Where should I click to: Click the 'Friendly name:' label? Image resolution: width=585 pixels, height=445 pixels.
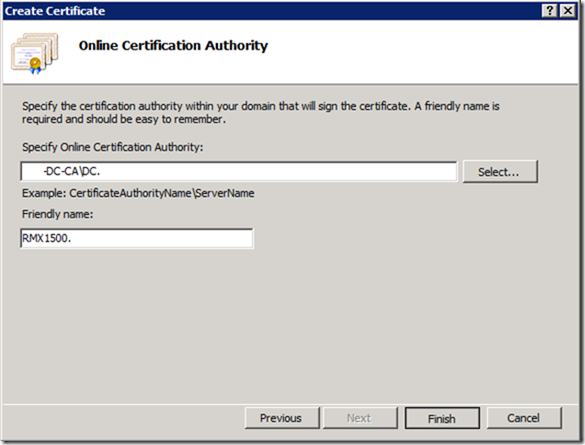[57, 214]
